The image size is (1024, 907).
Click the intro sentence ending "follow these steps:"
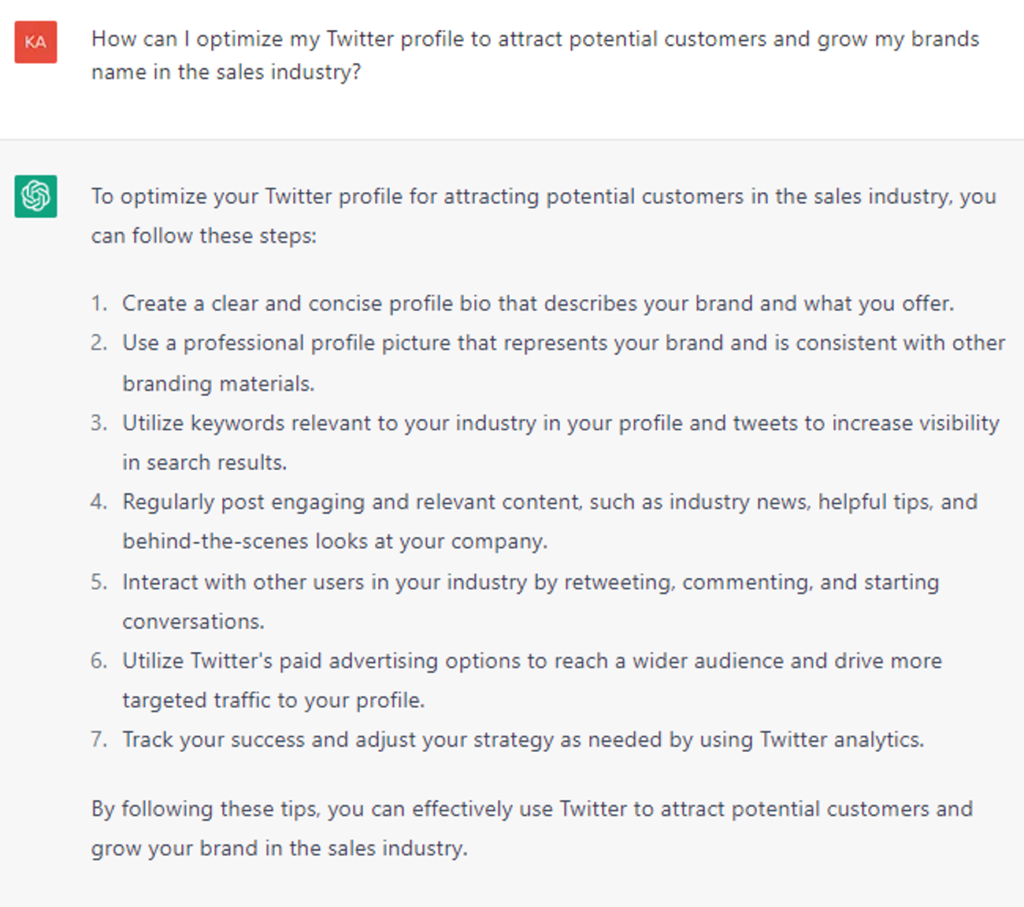click(x=543, y=216)
